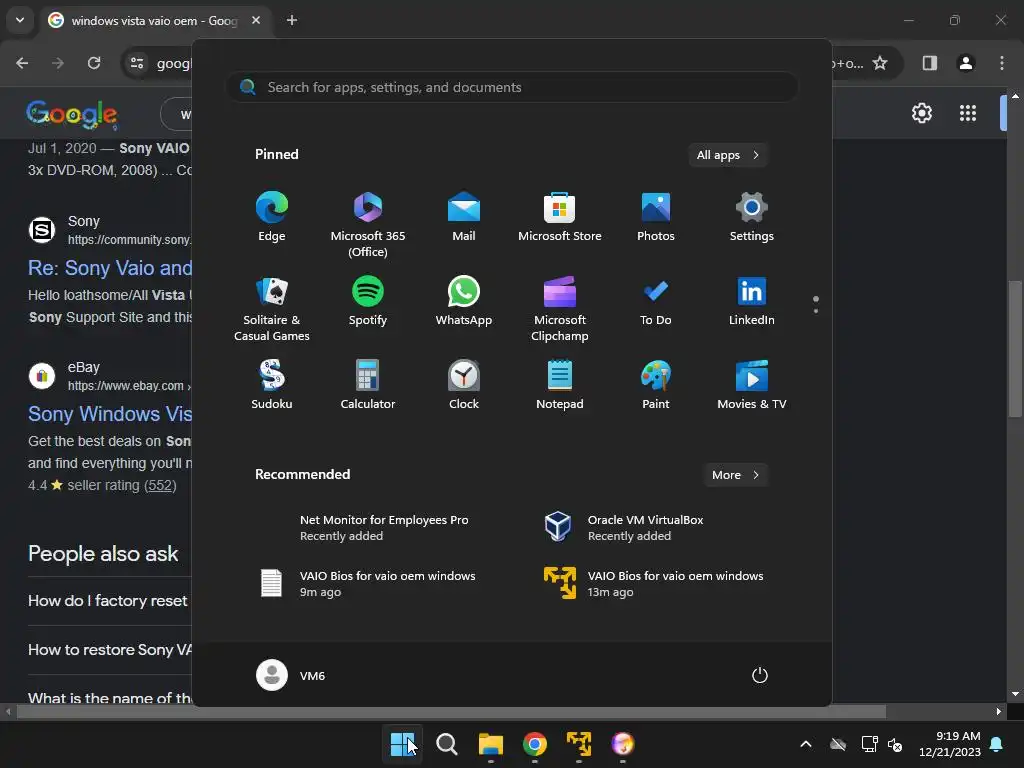Show hidden system tray icons
Viewport: 1024px width, 768px height.
point(806,744)
